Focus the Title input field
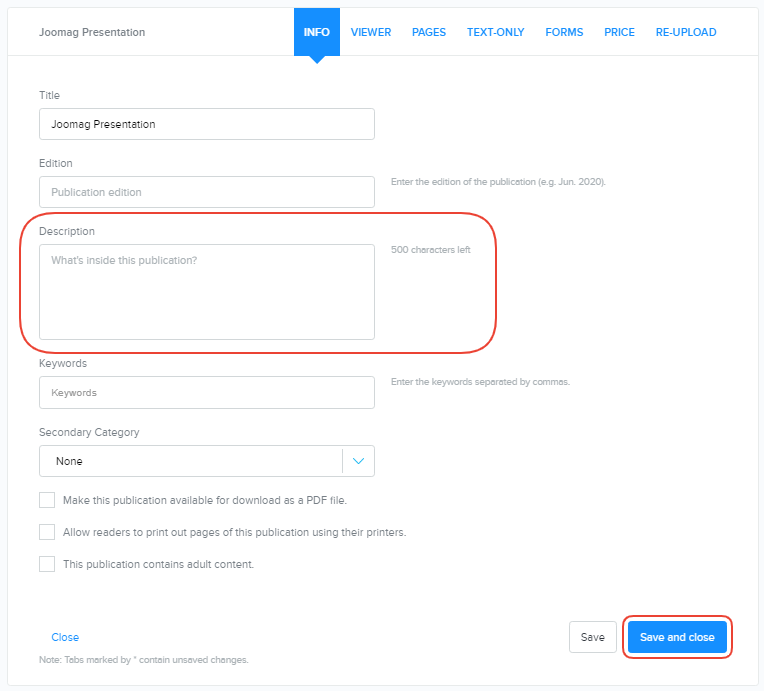765x692 pixels. [x=206, y=124]
